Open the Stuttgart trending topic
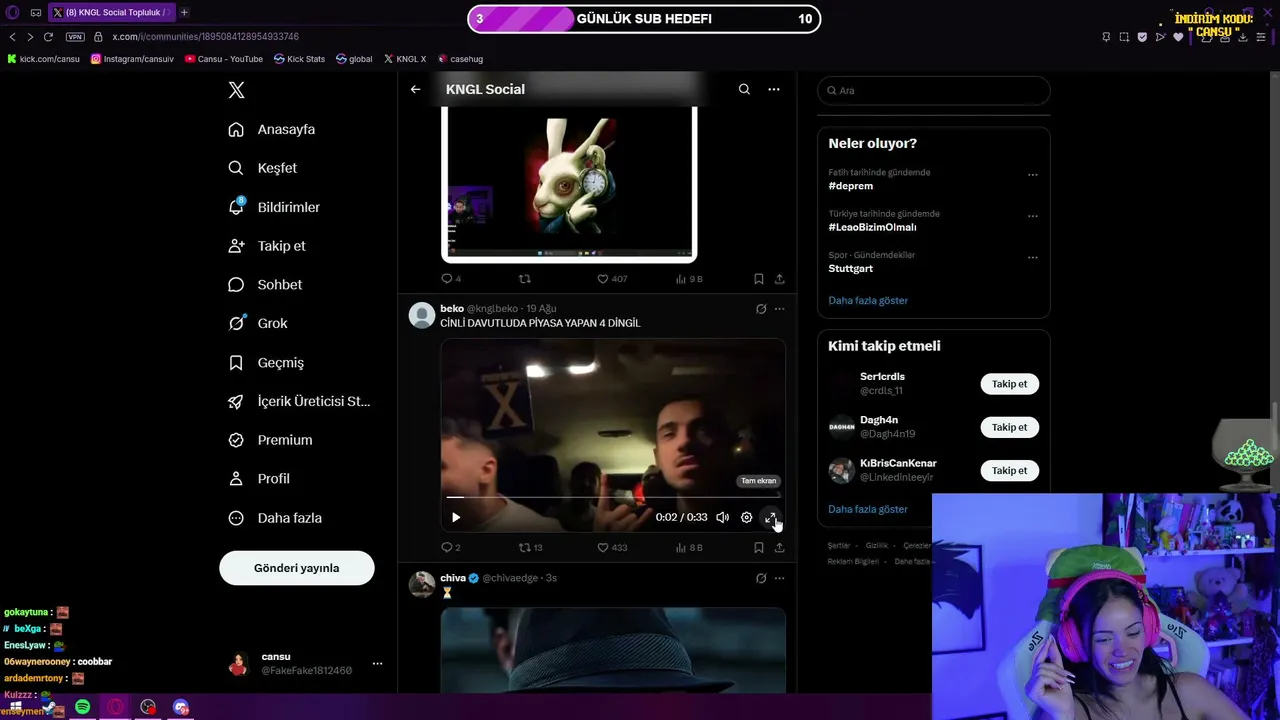Image resolution: width=1280 pixels, height=720 pixels. tap(851, 269)
